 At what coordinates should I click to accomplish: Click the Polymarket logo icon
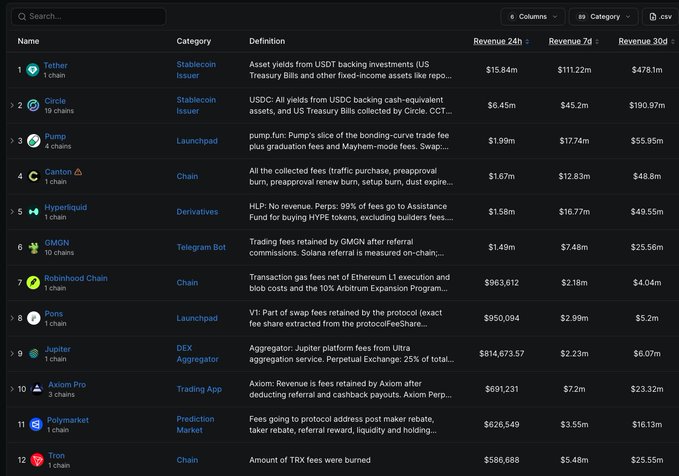[x=36, y=424]
